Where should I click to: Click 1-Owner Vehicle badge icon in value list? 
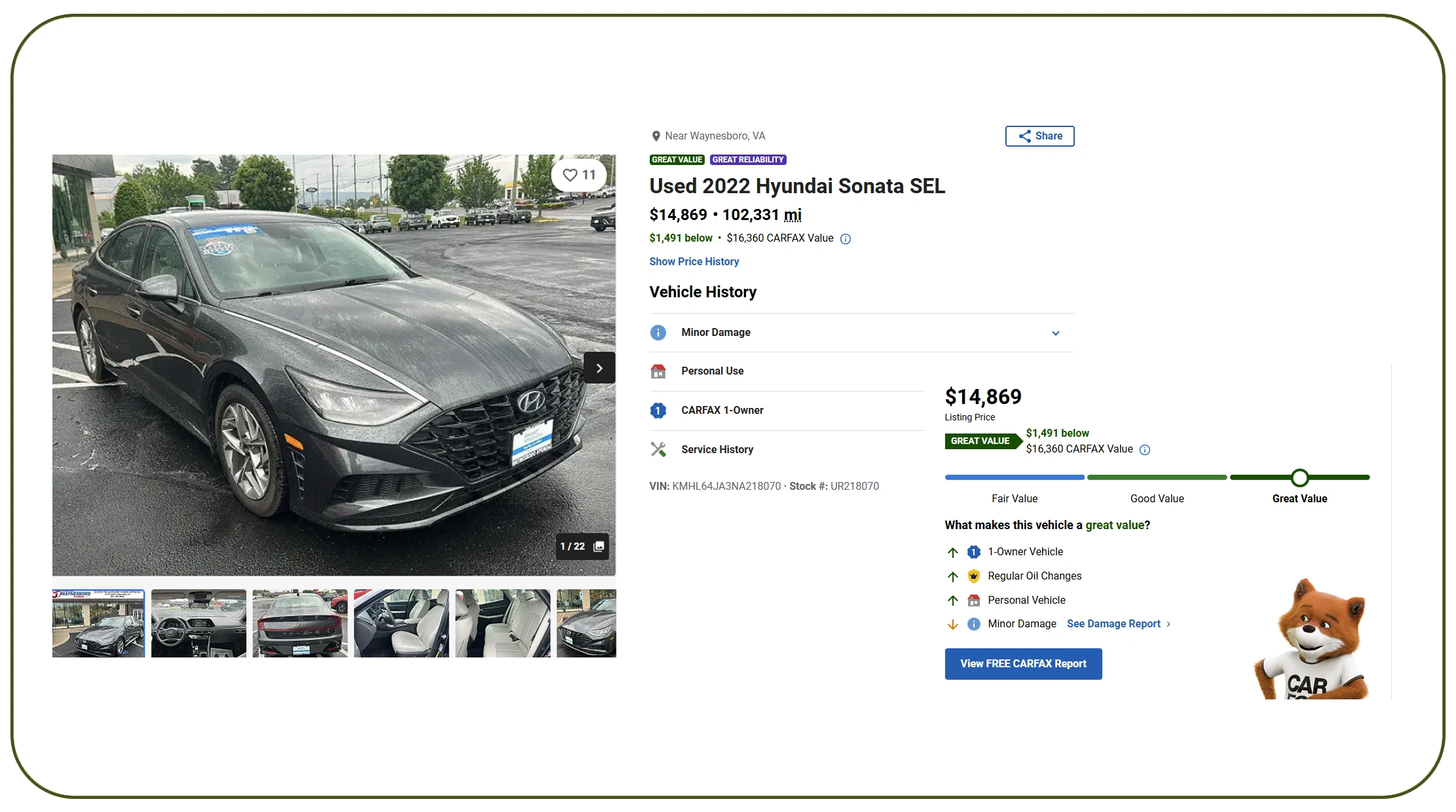point(974,552)
